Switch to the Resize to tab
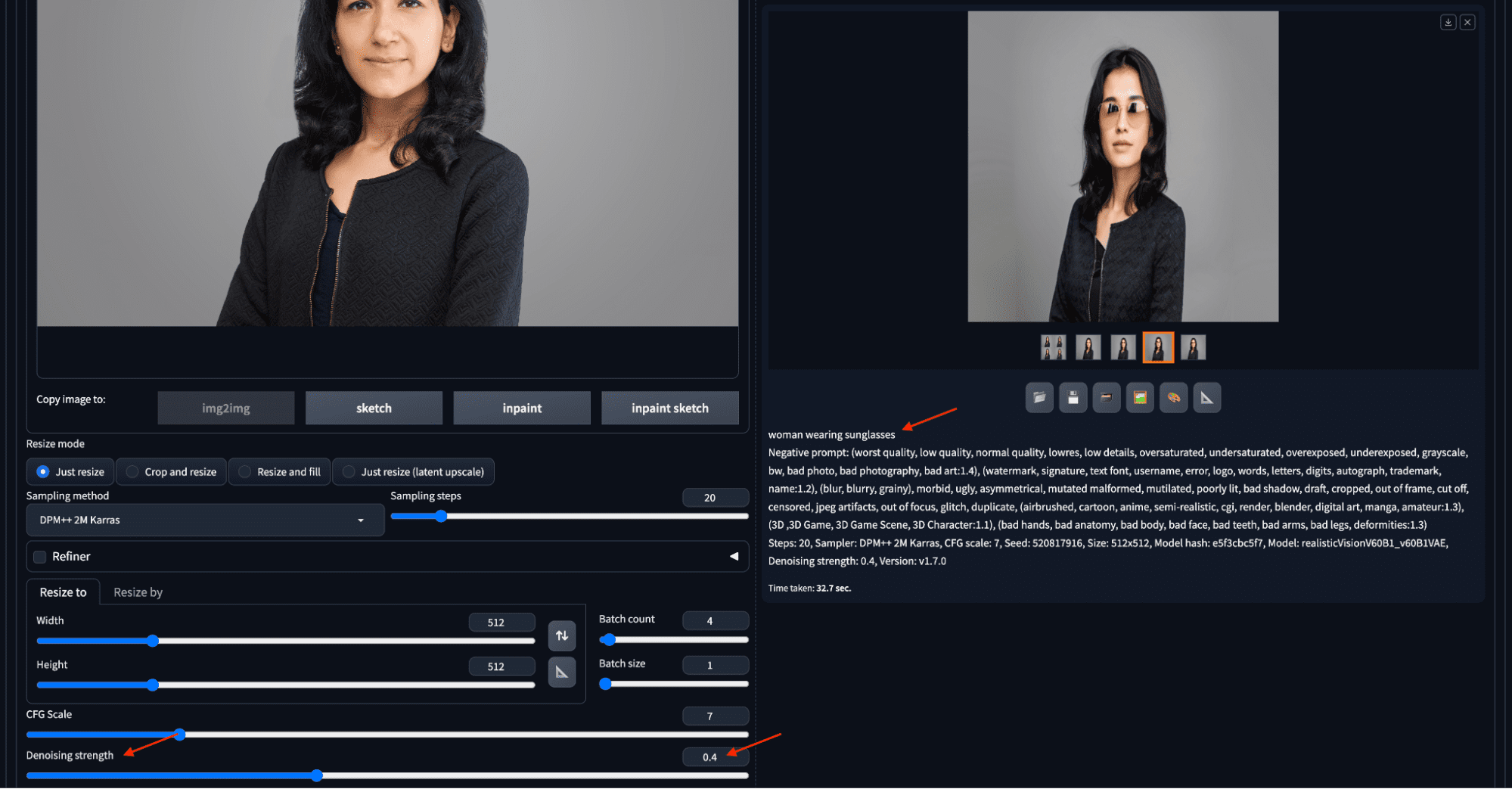 pos(64,592)
